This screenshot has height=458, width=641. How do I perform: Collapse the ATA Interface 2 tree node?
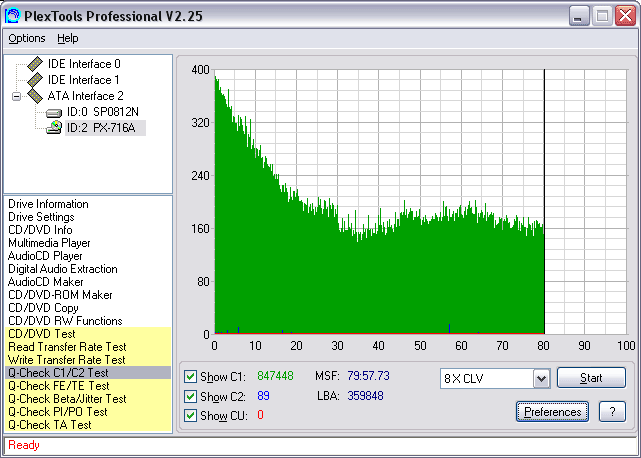tap(16, 97)
